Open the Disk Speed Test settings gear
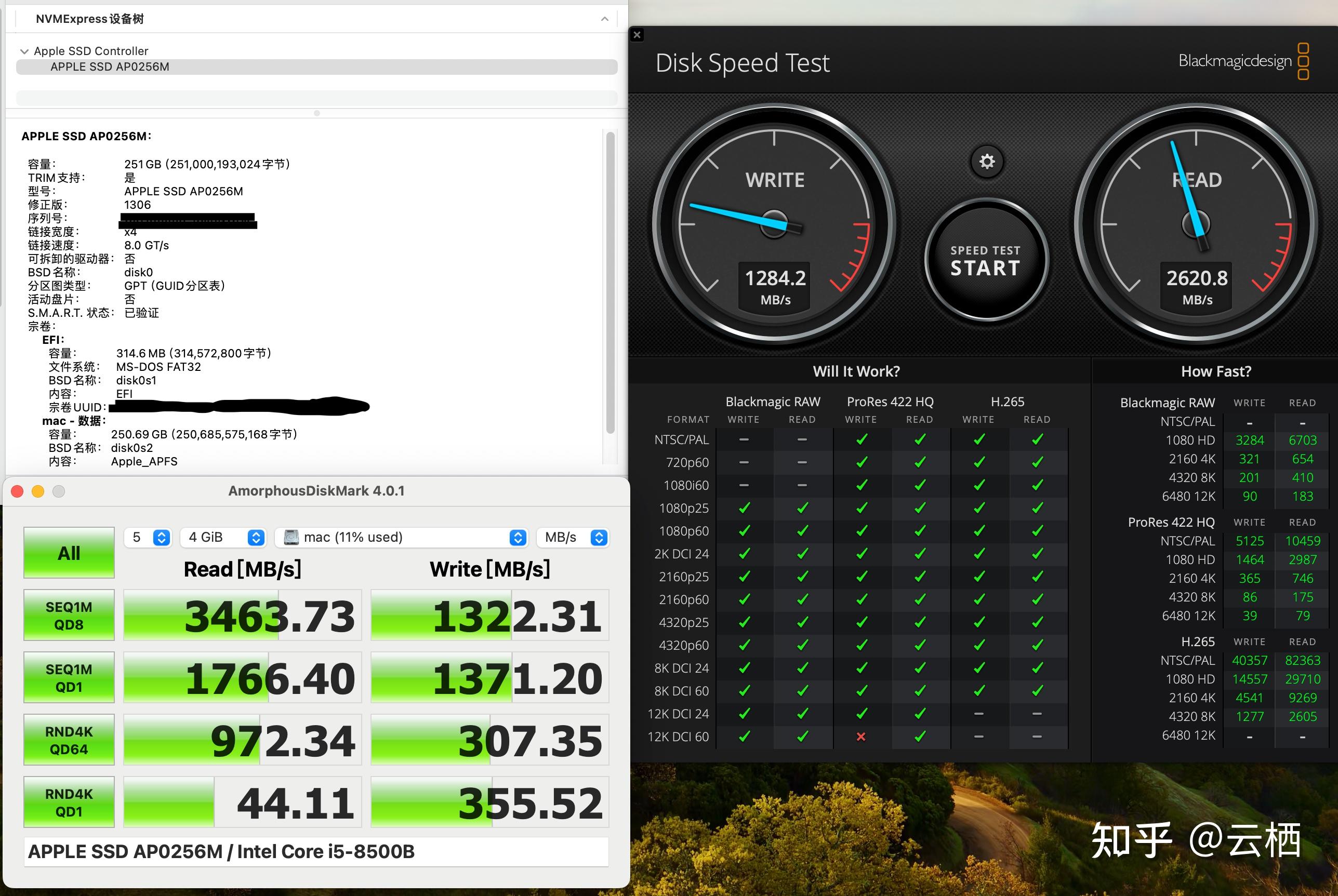 (987, 162)
